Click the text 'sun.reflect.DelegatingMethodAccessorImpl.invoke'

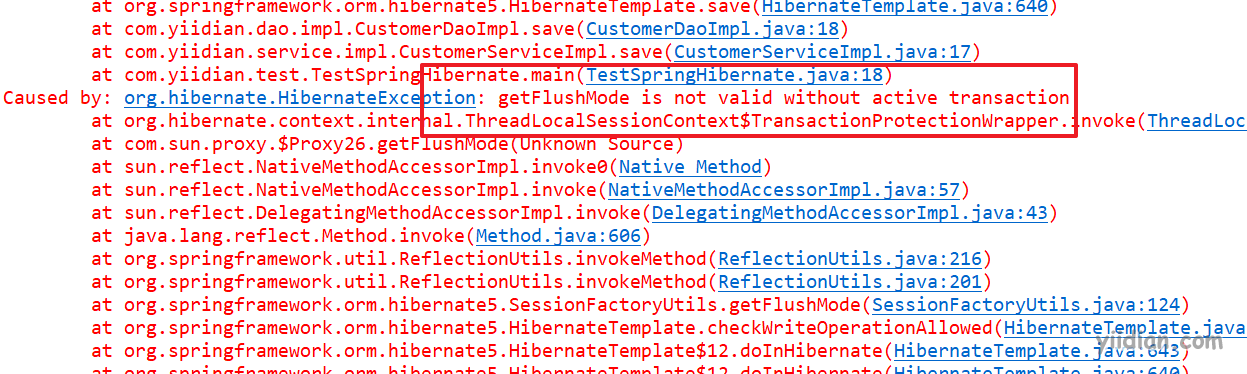pos(382,213)
